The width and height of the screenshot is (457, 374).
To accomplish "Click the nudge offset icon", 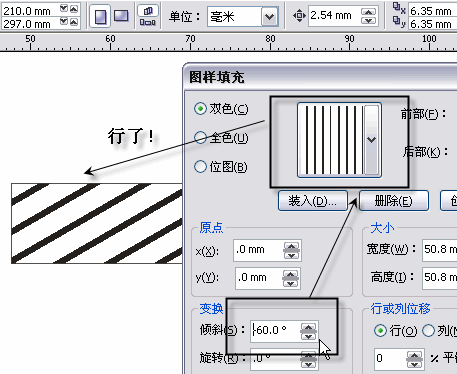I will 299,16.
